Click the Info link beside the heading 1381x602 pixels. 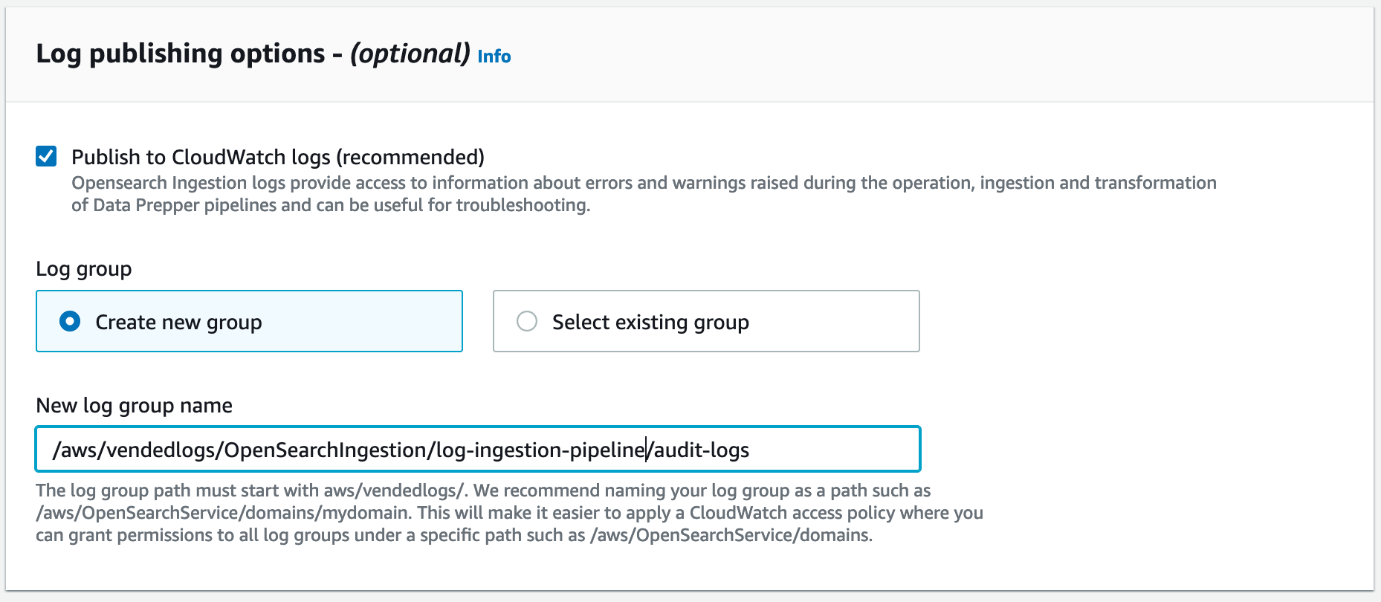494,56
